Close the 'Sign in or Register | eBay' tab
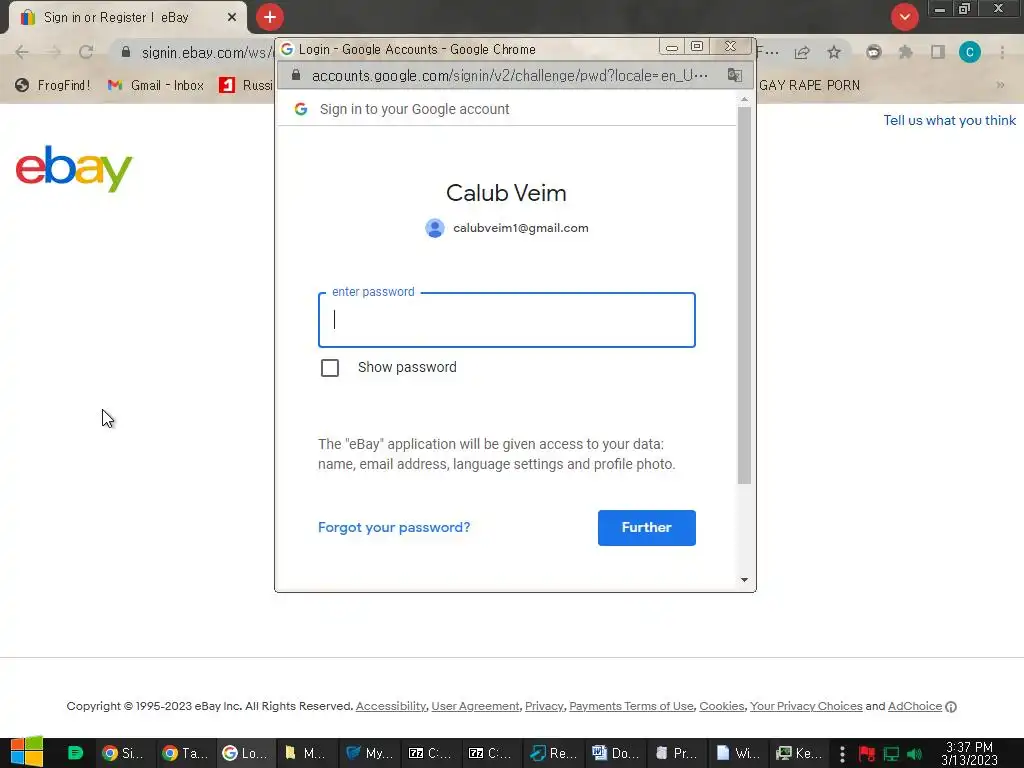 [231, 18]
